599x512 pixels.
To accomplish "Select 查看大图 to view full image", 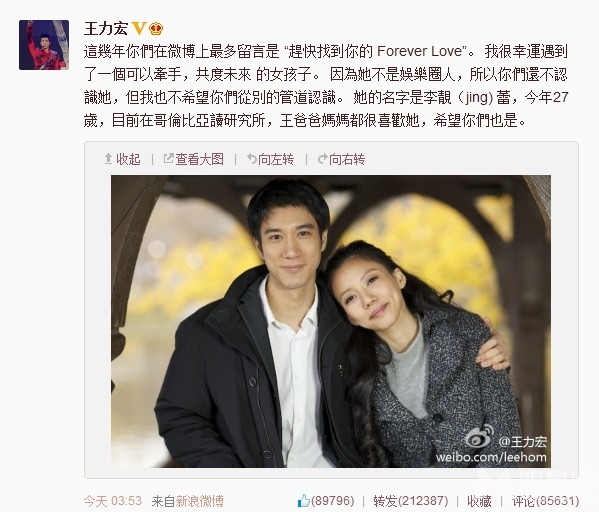I will pos(199,159).
